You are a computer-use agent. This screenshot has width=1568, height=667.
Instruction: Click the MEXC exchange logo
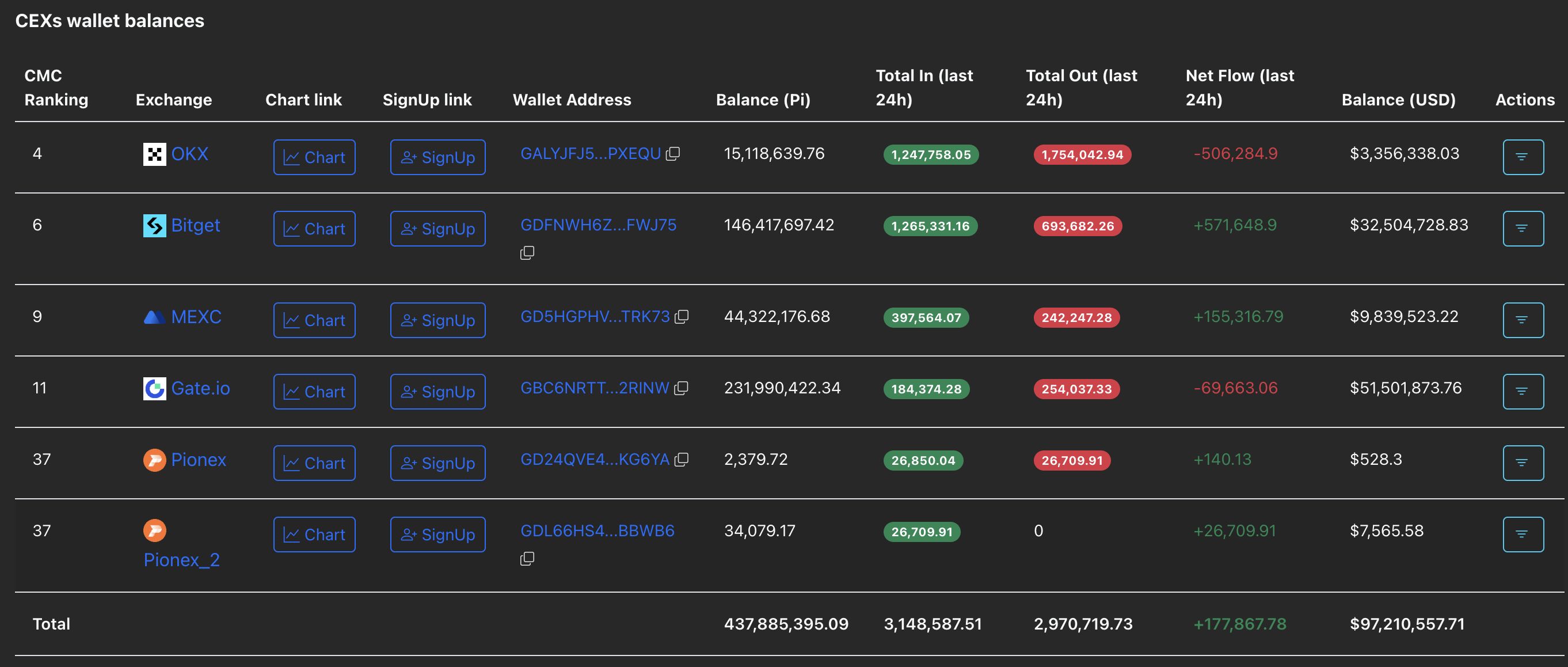[154, 316]
